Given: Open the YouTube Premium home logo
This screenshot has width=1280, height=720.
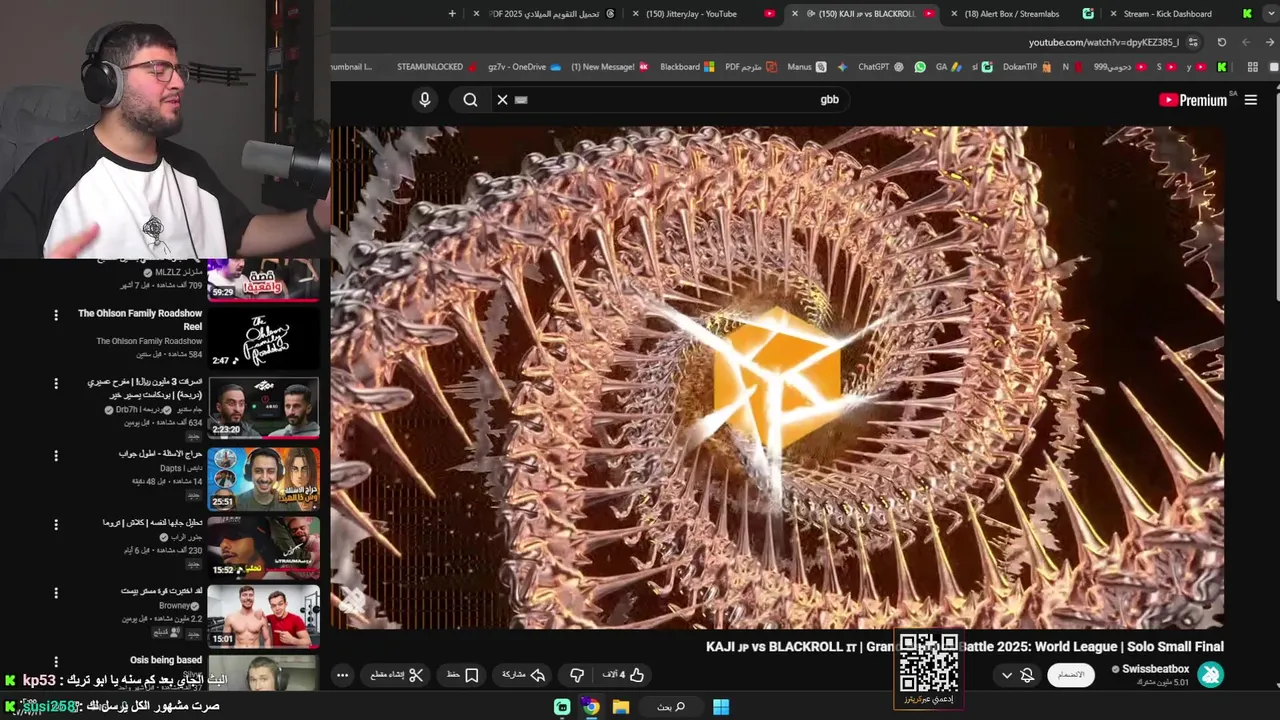Looking at the screenshot, I should point(1194,100).
